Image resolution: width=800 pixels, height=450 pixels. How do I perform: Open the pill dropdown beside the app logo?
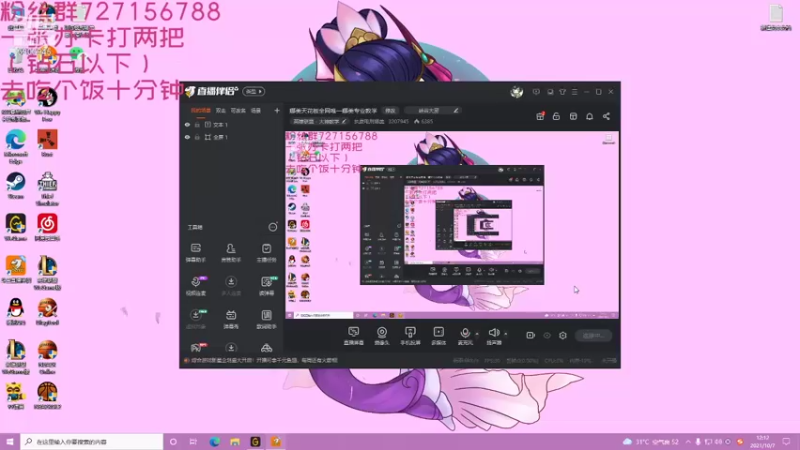pos(254,91)
